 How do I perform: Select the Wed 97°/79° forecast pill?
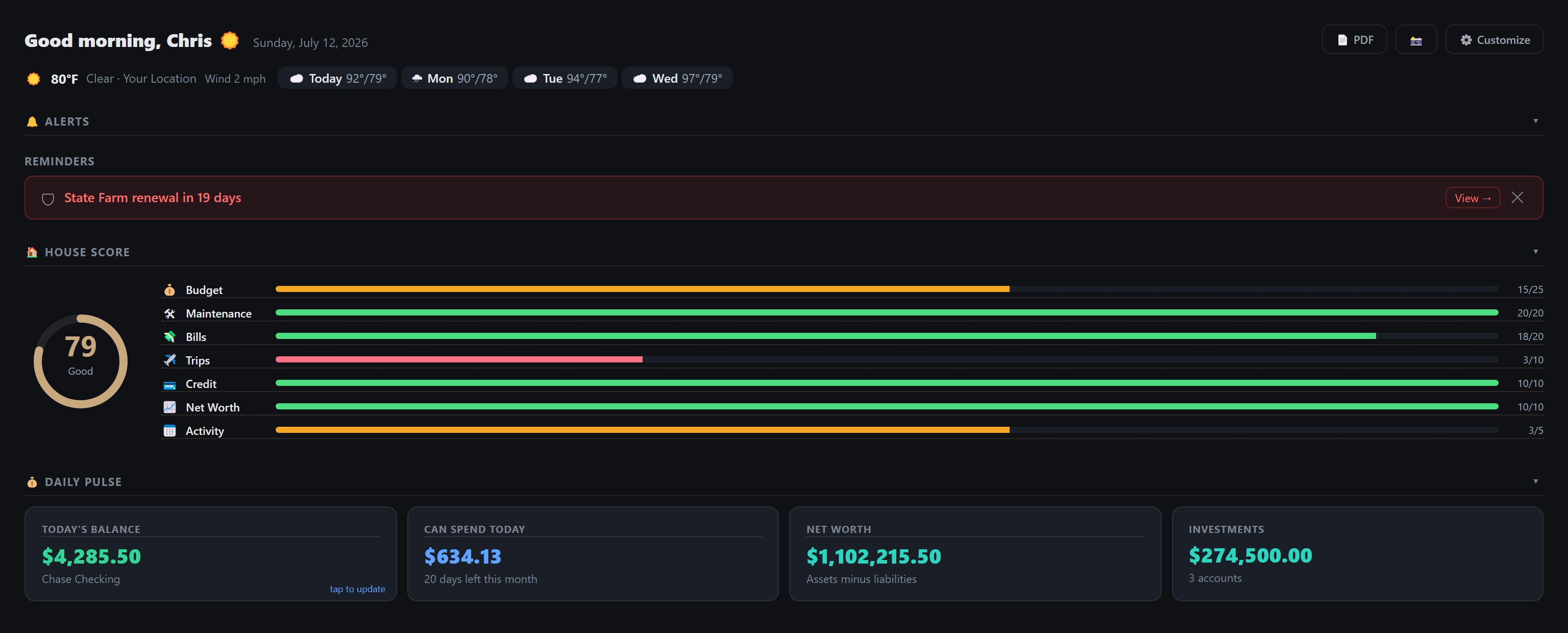pos(677,78)
